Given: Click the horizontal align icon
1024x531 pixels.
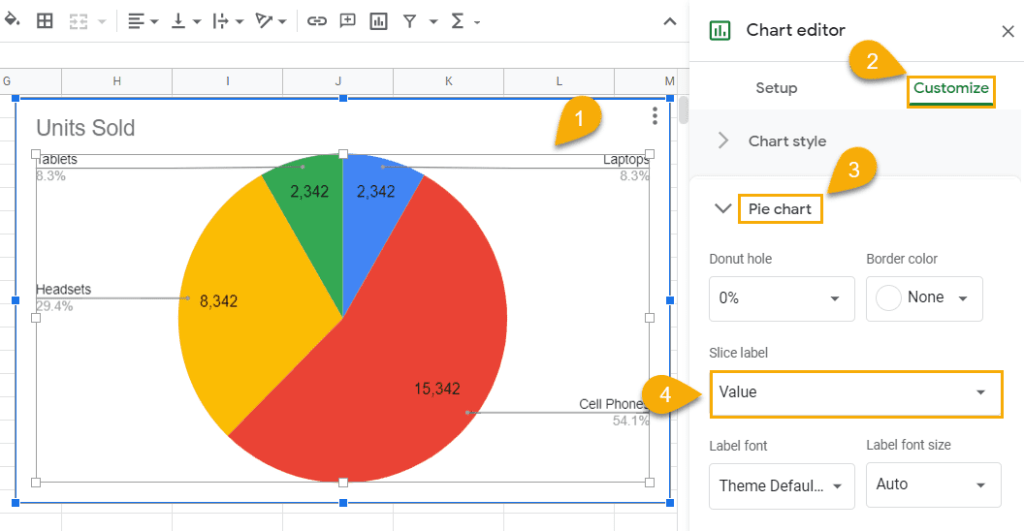Looking at the screenshot, I should click(x=136, y=22).
